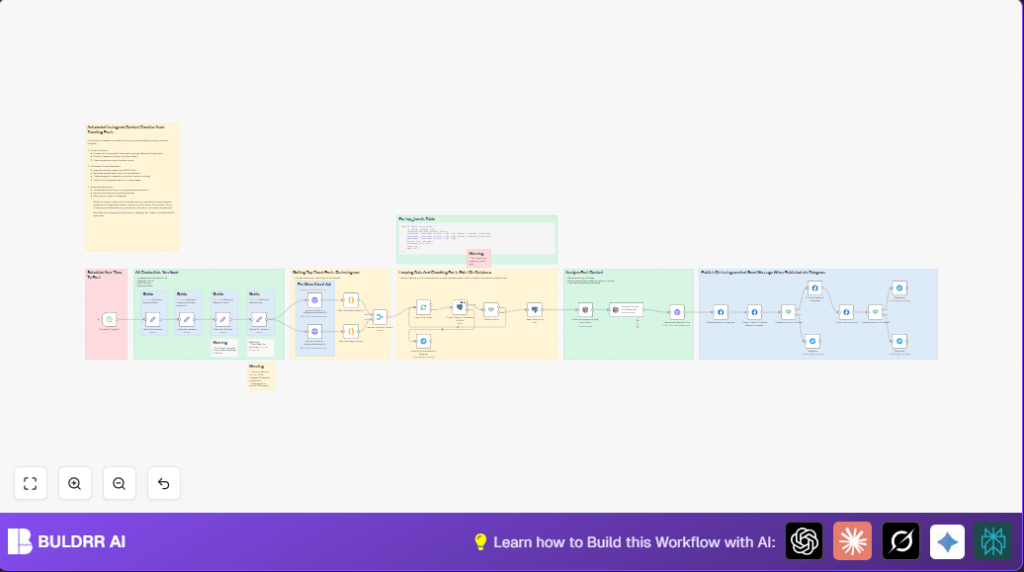Click the BULDRR AI logo
Viewport: 1024px width, 572px height.
click(67, 541)
